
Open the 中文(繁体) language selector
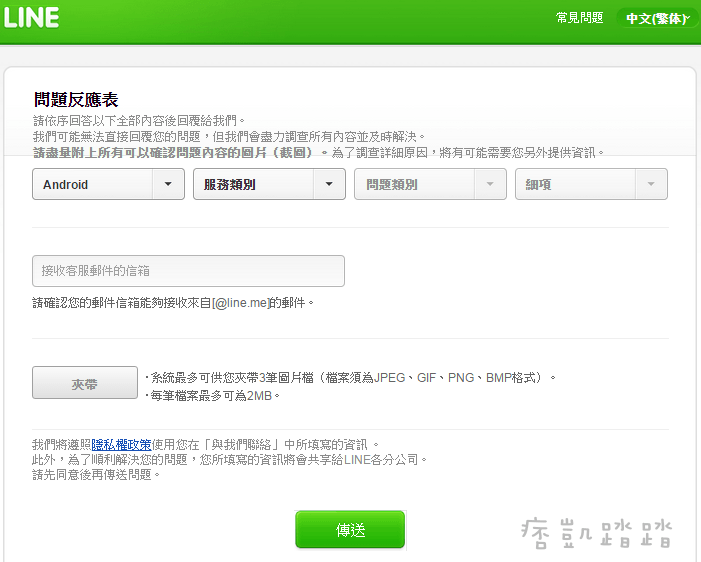pyautogui.click(x=658, y=18)
